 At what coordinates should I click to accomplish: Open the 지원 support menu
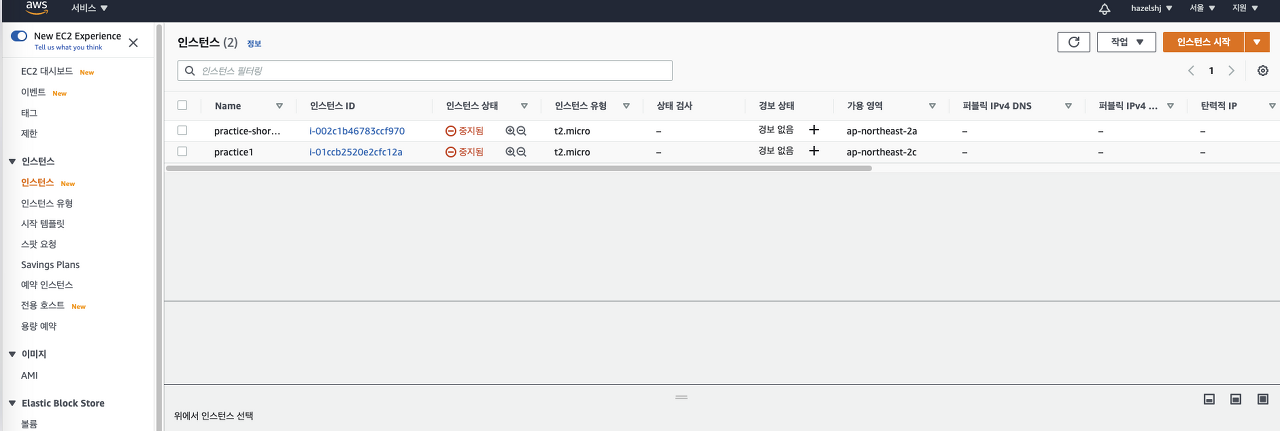1245,8
